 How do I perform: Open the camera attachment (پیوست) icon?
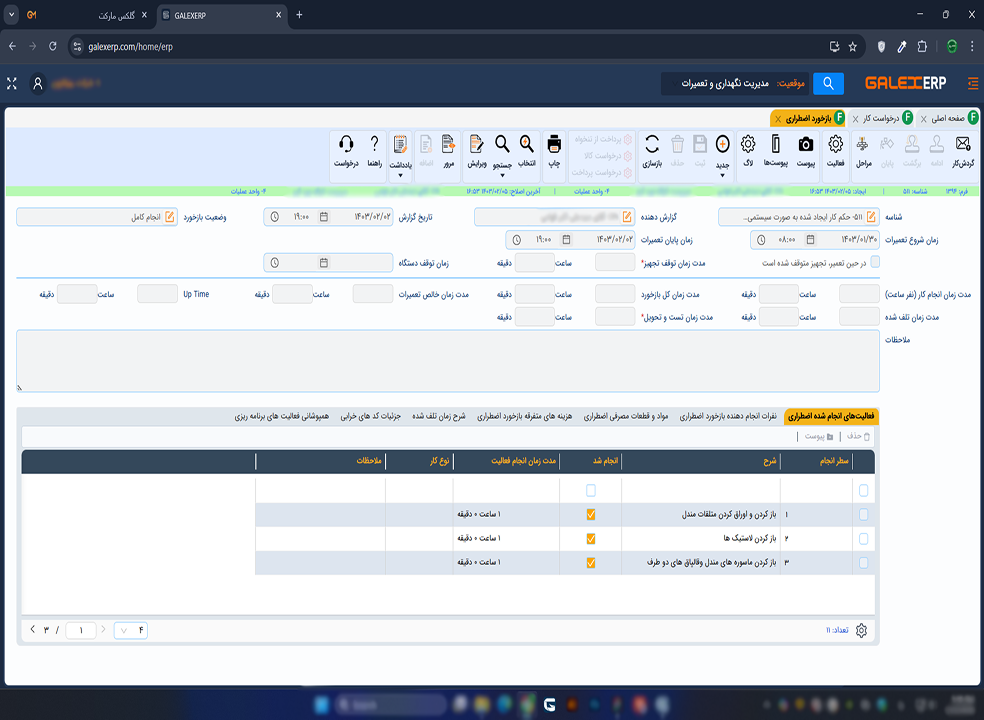[x=805, y=144]
